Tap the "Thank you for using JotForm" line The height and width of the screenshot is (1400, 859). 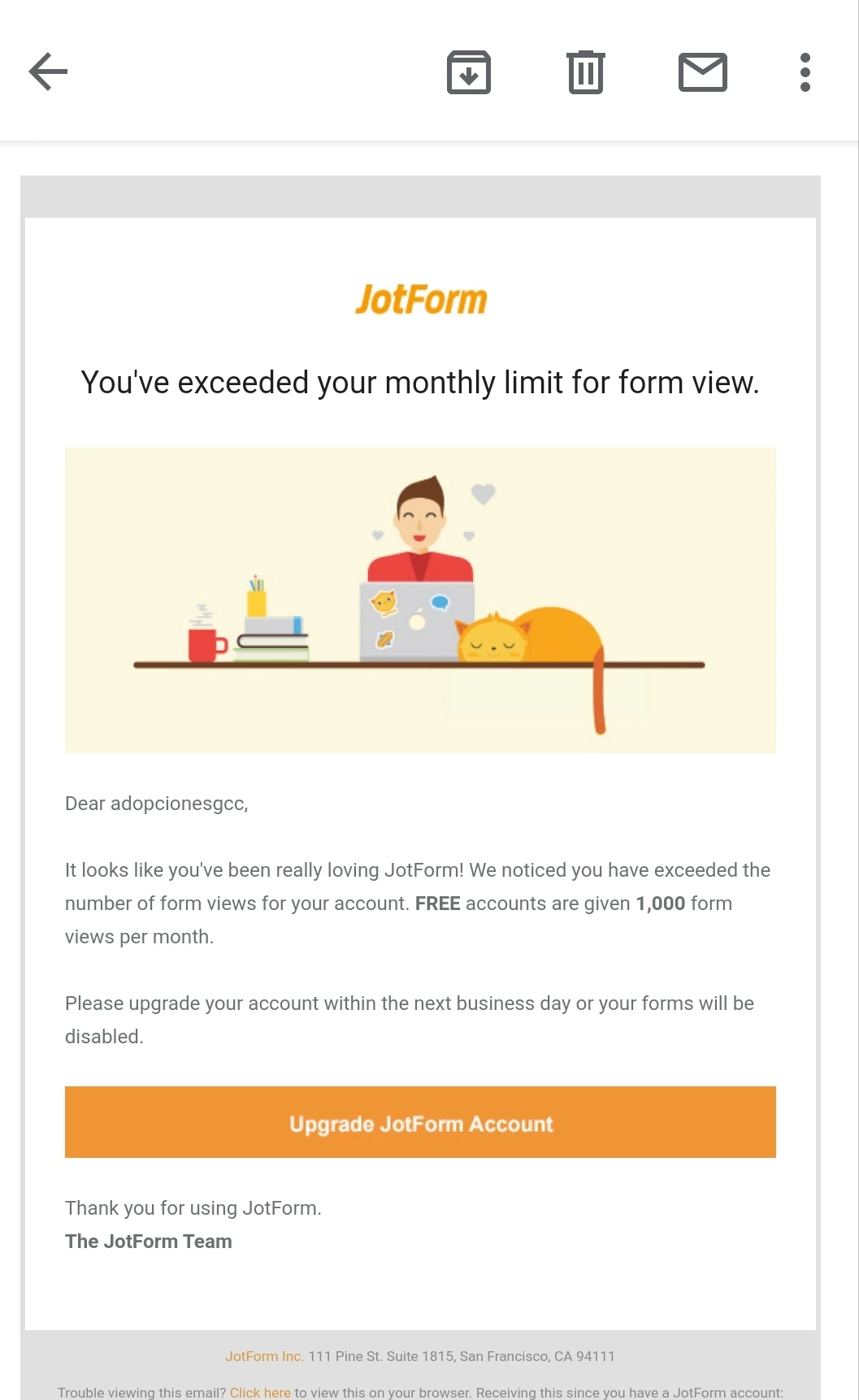(193, 1207)
